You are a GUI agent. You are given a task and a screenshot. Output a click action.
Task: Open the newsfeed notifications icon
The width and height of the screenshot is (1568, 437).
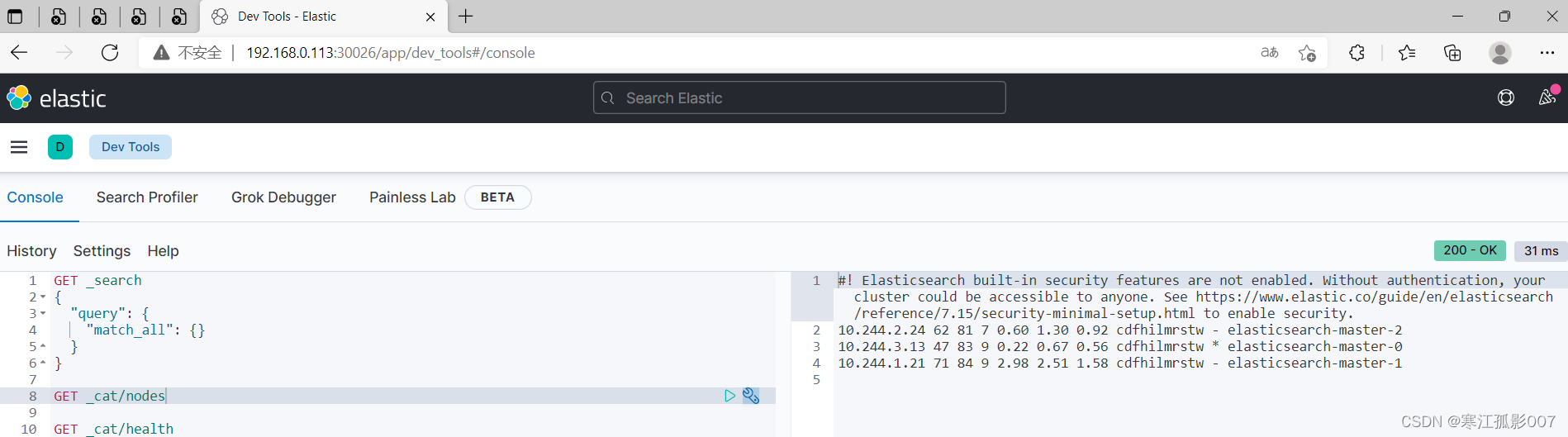coord(1547,97)
